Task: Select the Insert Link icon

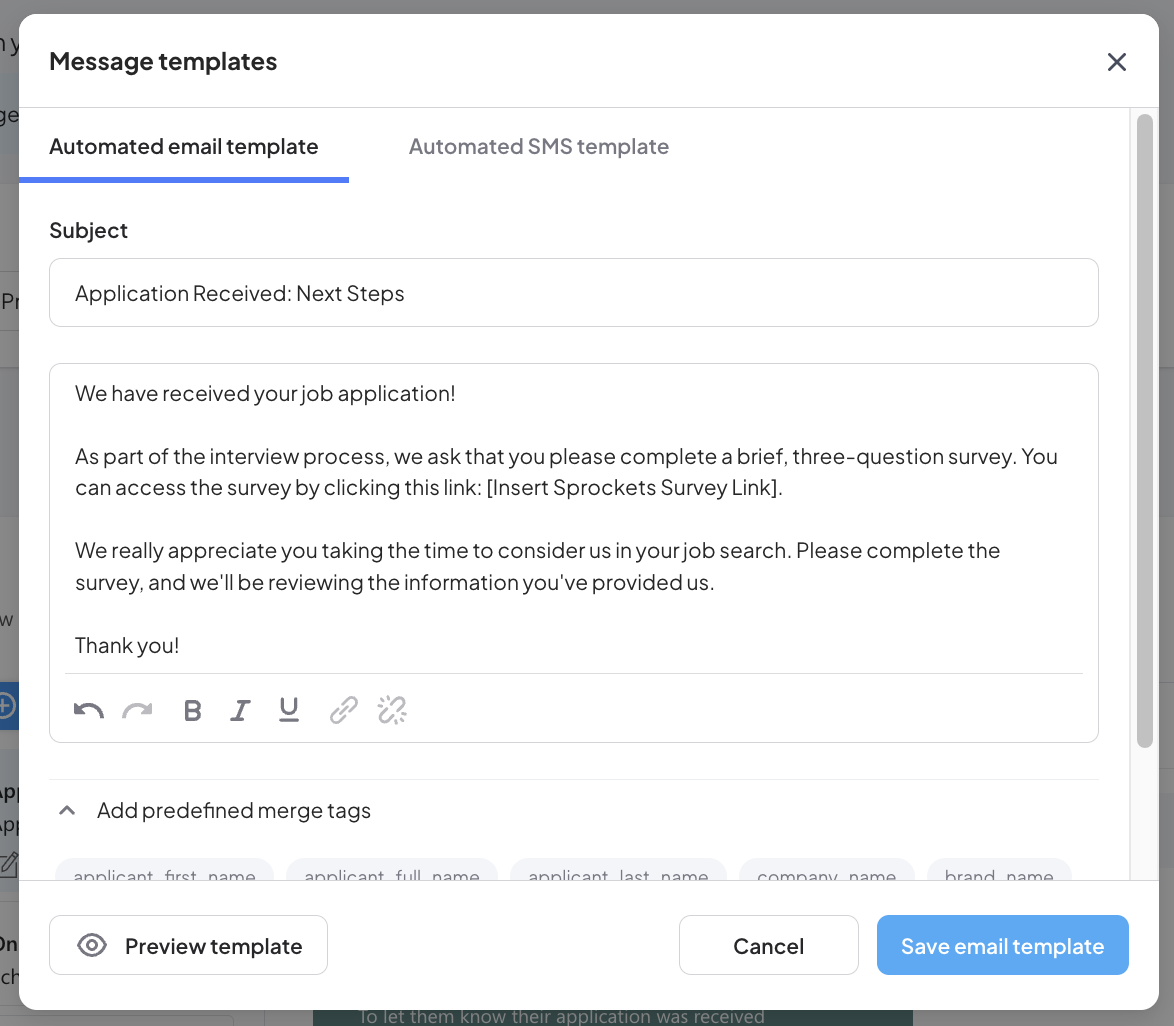Action: [343, 710]
